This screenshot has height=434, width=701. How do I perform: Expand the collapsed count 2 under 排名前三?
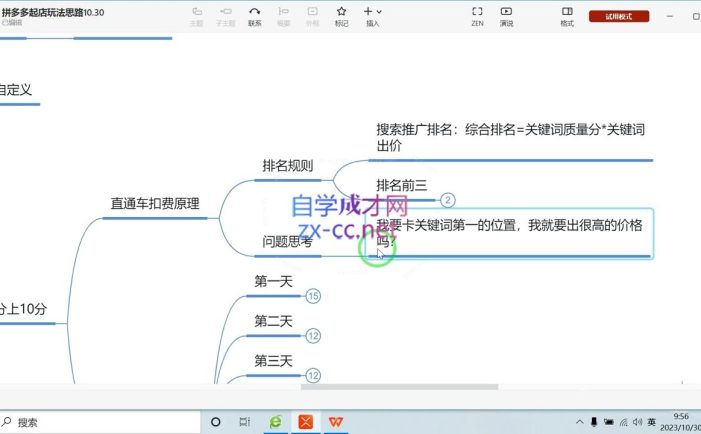click(448, 200)
